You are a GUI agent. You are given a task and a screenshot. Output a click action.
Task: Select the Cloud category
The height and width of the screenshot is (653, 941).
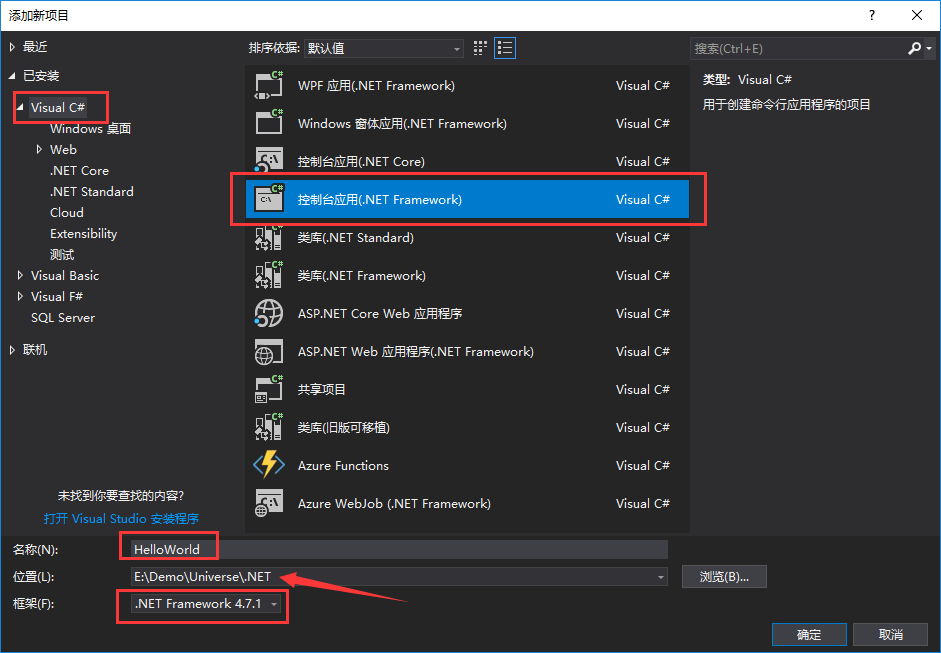point(67,212)
